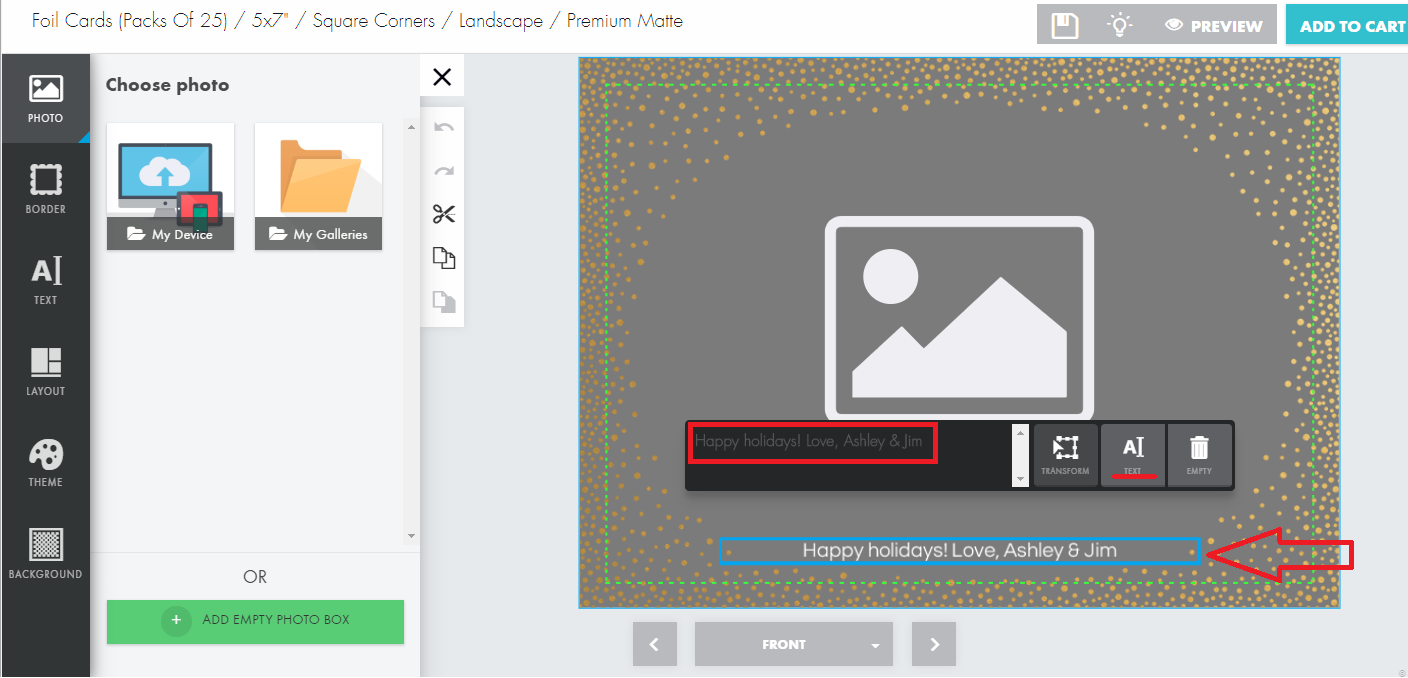
Task: Click the ADD TO CART button
Action: tap(1351, 26)
